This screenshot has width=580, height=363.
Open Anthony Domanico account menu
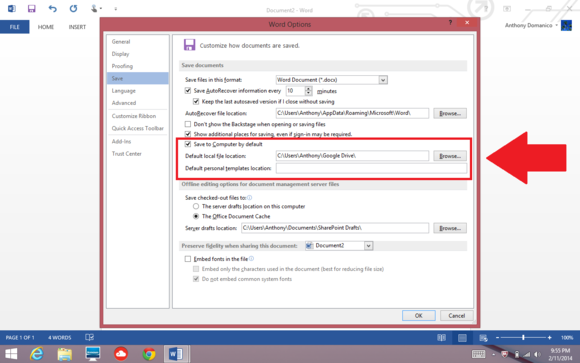531,25
